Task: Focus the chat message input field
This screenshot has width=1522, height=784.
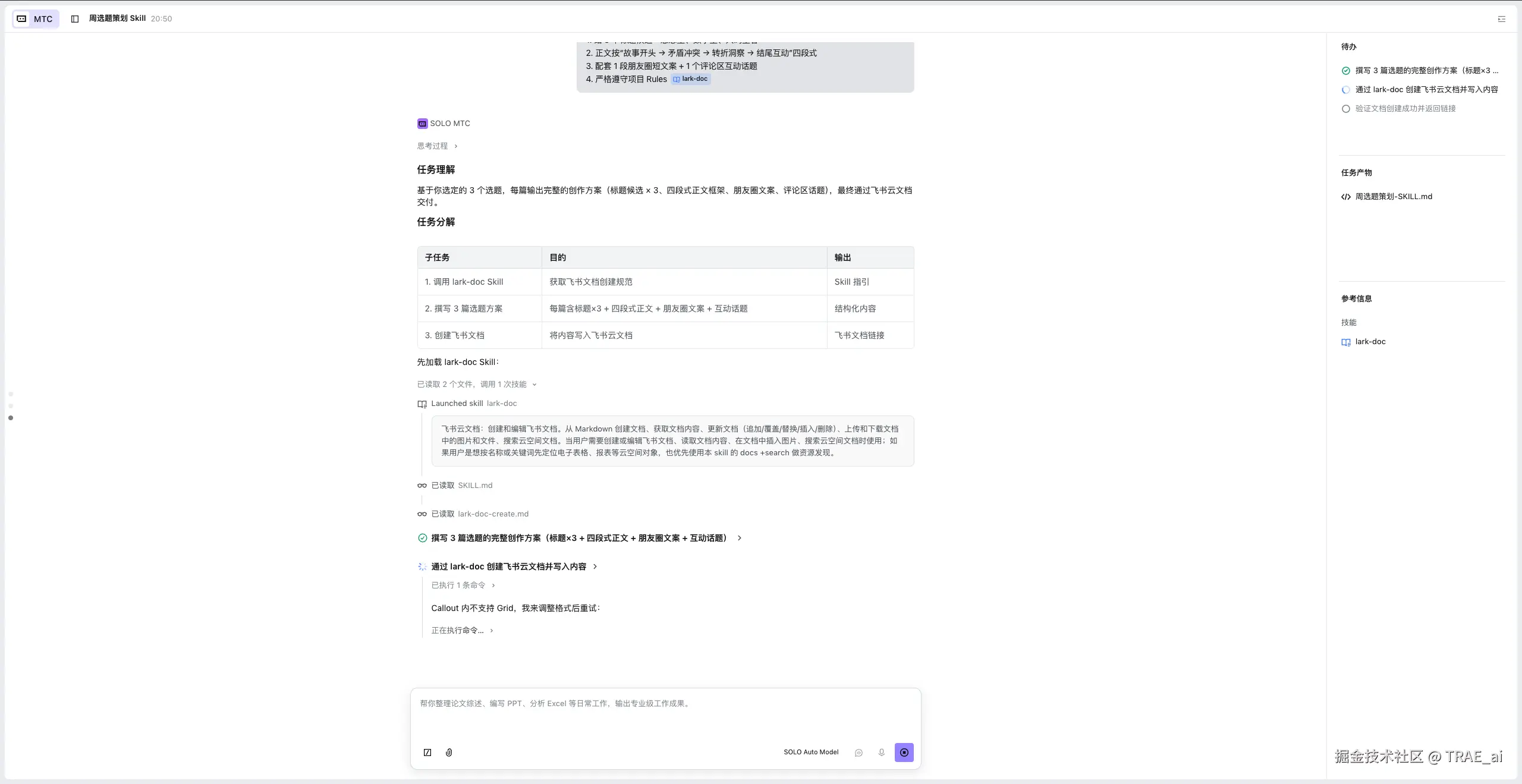Action: (x=665, y=713)
